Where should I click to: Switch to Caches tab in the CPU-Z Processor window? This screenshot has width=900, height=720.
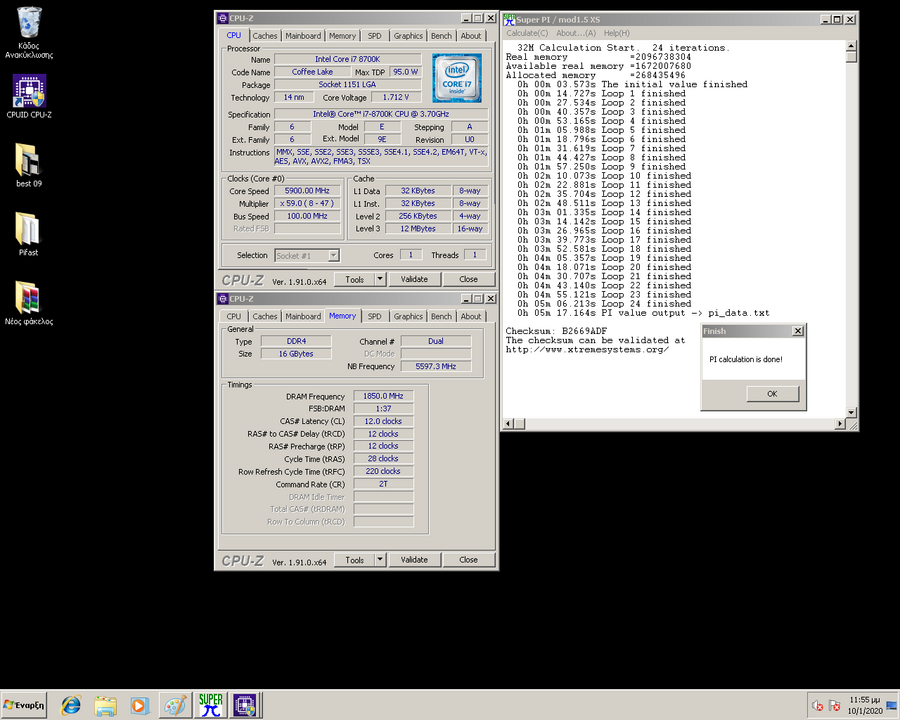(x=265, y=36)
